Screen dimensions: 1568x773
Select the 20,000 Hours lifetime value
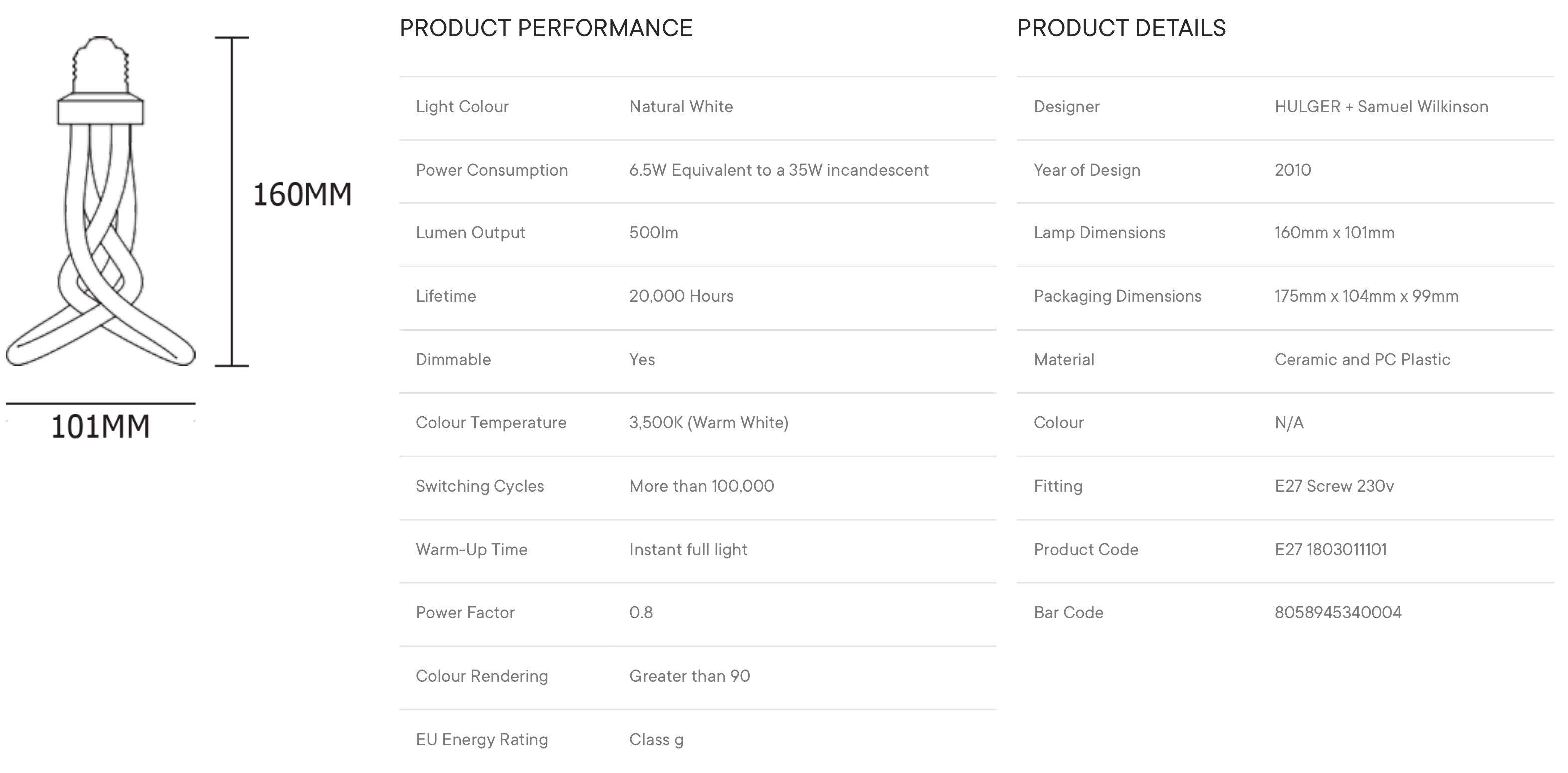point(681,296)
